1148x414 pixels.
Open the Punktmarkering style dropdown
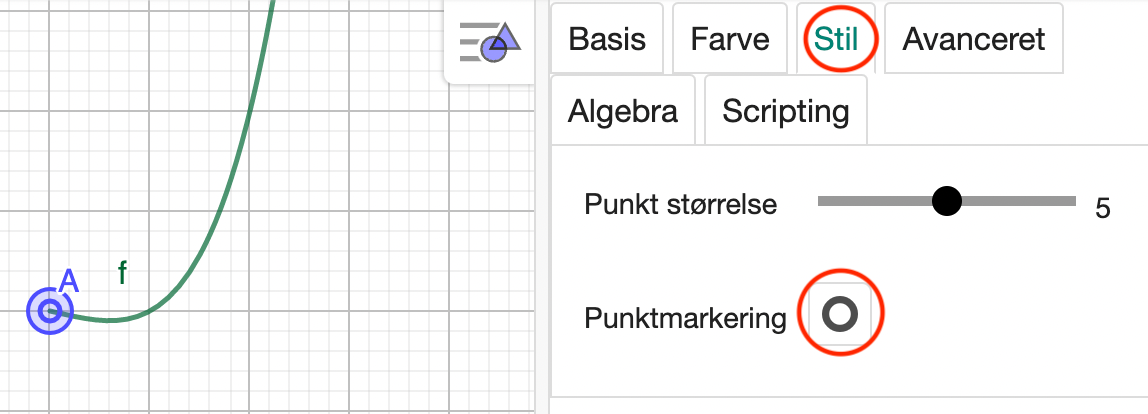(x=840, y=314)
